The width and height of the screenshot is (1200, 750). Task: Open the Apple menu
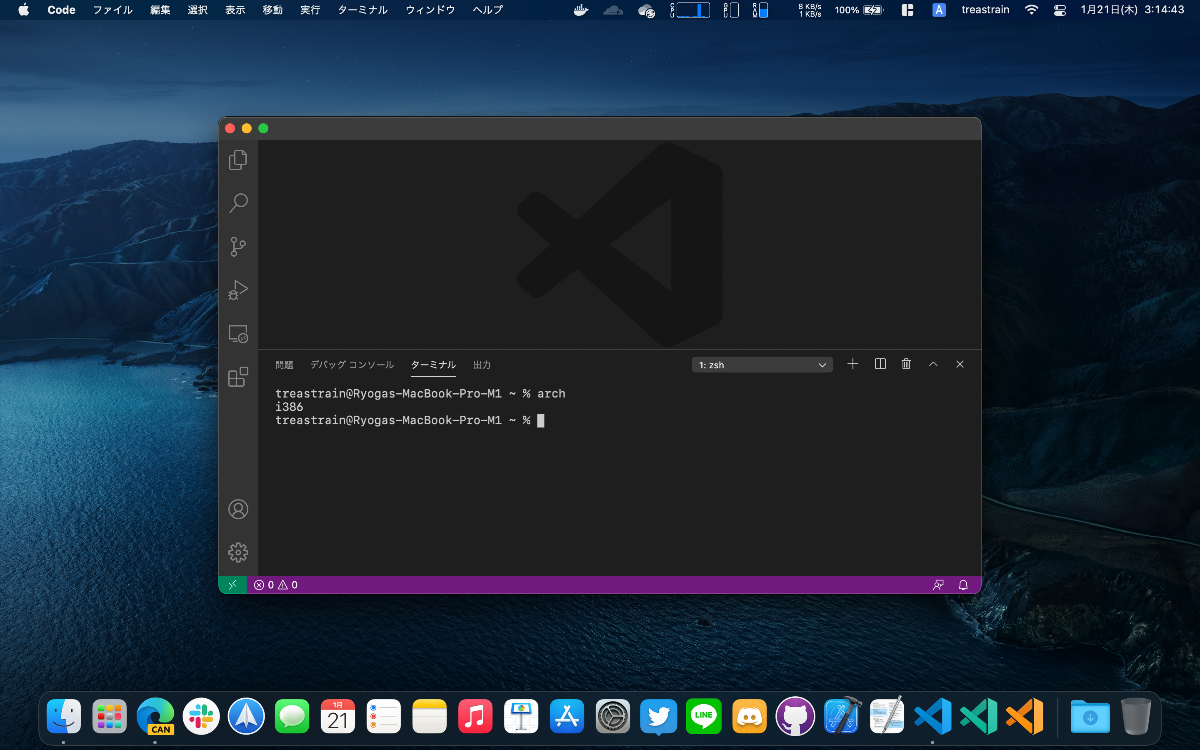[23, 10]
